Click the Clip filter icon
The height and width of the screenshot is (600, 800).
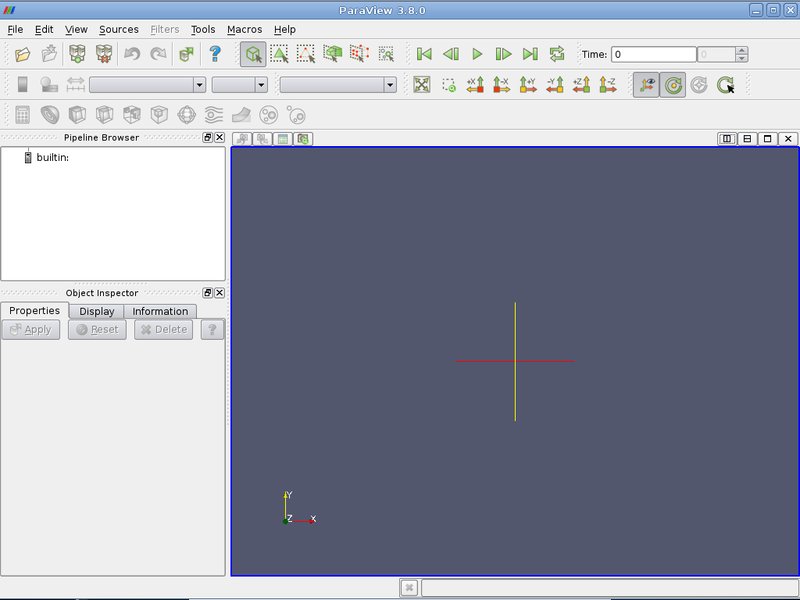[x=77, y=115]
